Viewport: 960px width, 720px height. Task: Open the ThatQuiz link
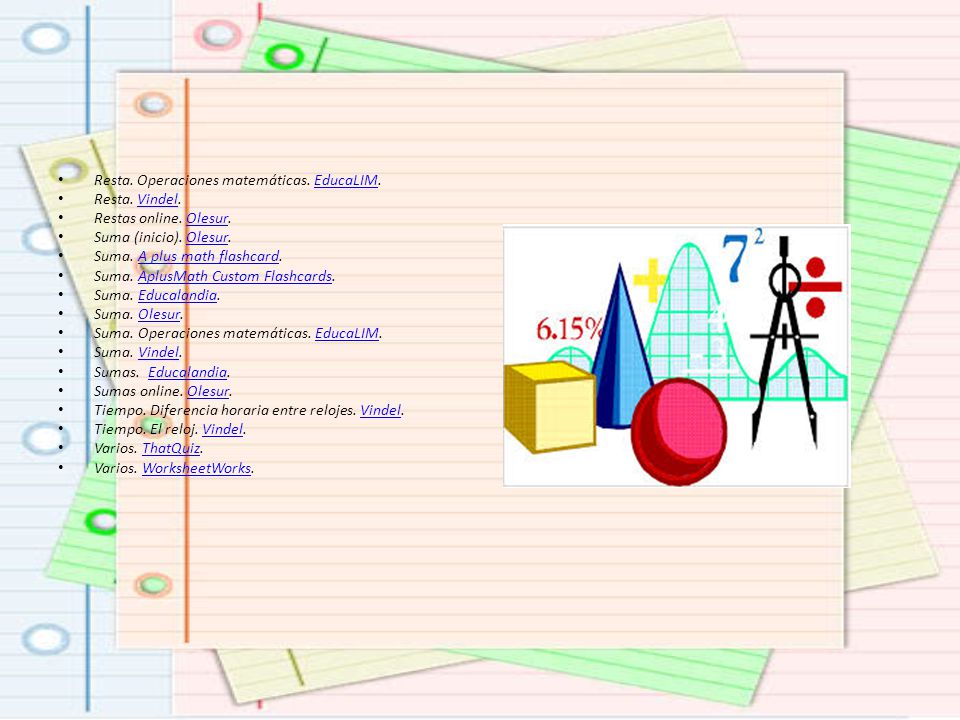pos(171,448)
